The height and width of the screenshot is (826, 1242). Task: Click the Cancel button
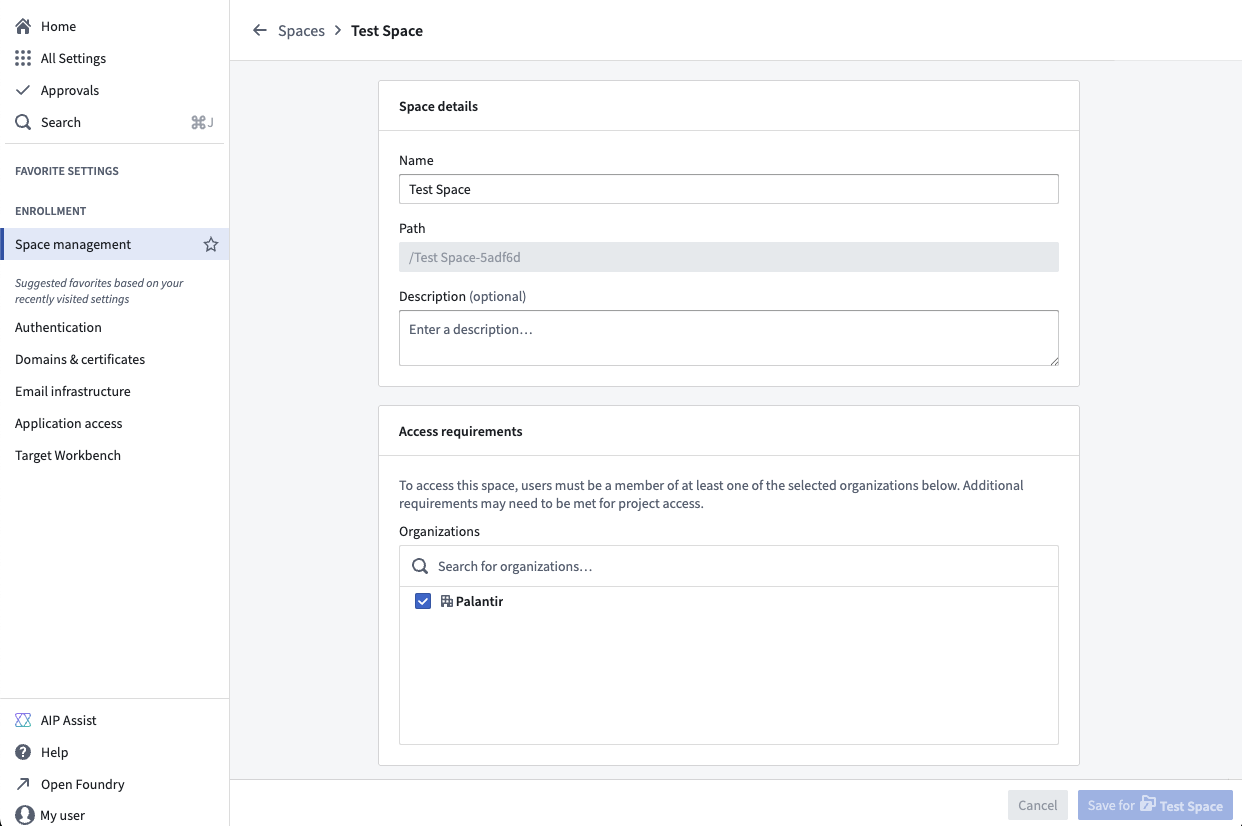(x=1038, y=805)
